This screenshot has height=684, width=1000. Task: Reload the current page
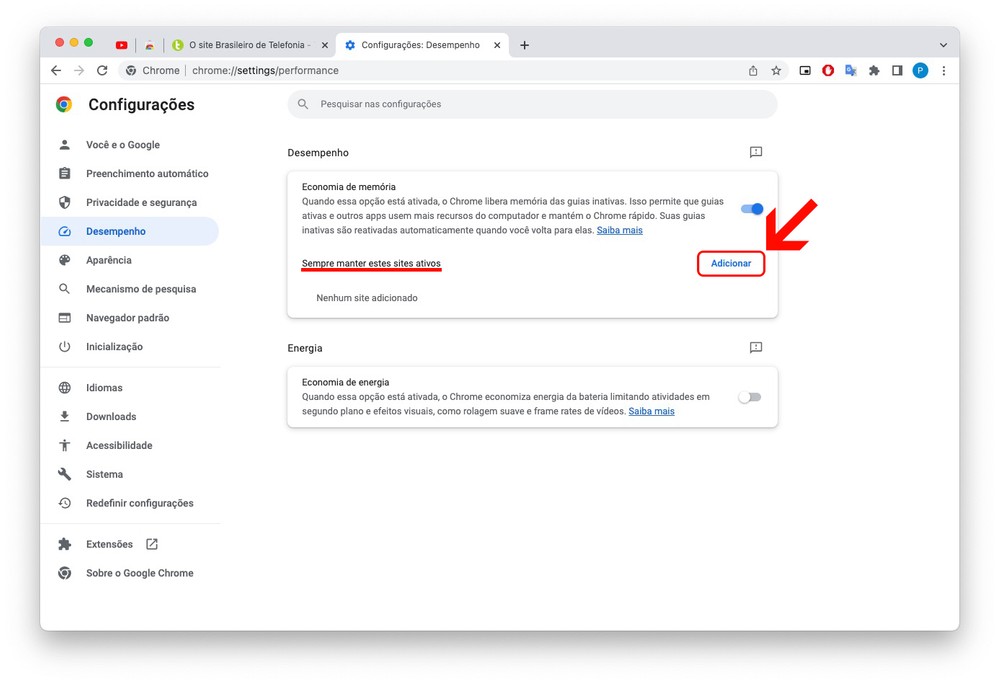(102, 71)
